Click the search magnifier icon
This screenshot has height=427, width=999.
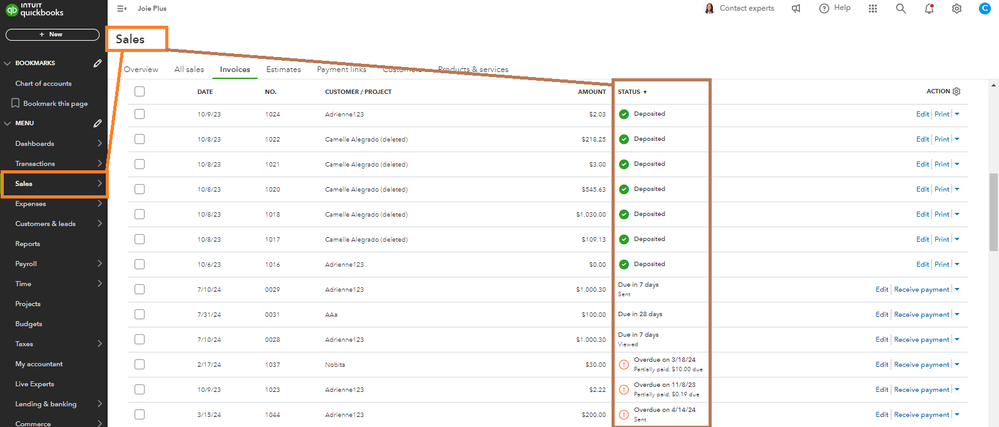pos(900,8)
